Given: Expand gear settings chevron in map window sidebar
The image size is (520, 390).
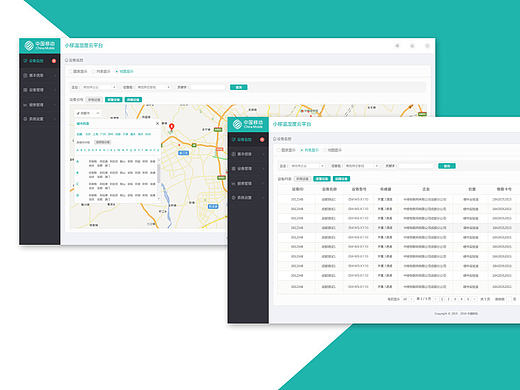Looking at the screenshot, I should (55, 119).
